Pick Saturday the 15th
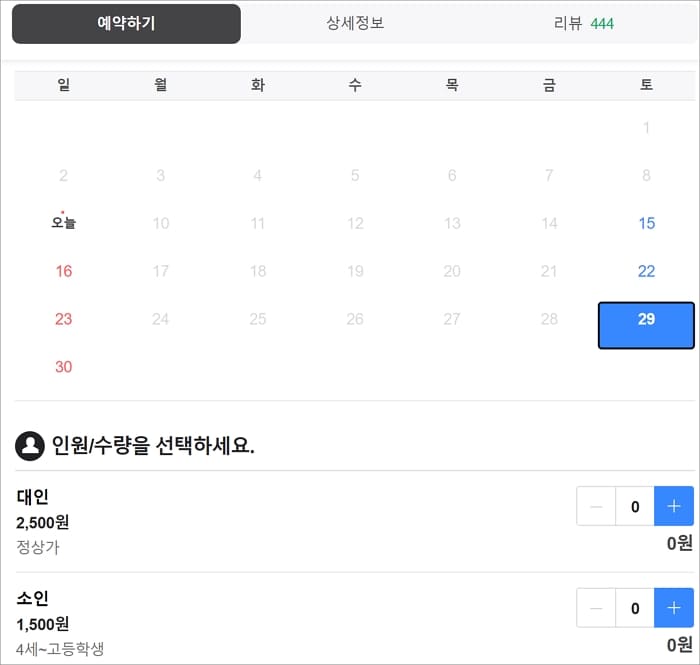The image size is (700, 665). (x=646, y=223)
